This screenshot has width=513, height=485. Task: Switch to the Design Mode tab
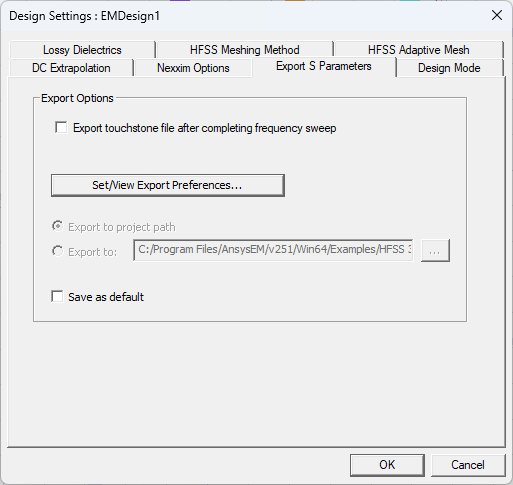tap(449, 68)
